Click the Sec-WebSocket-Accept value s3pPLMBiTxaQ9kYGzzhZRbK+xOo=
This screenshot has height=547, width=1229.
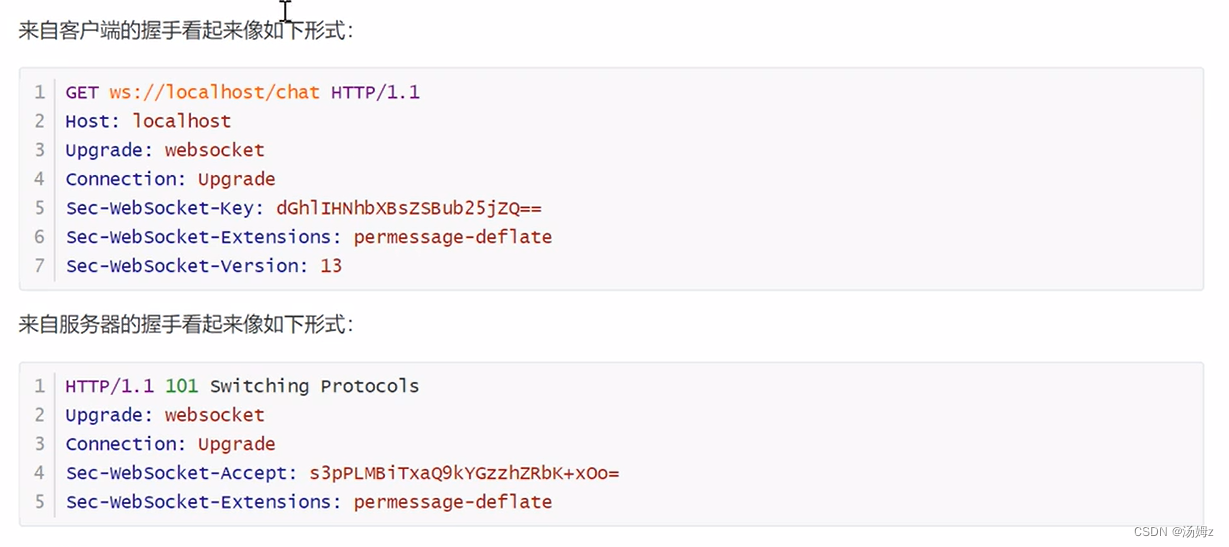pos(464,473)
